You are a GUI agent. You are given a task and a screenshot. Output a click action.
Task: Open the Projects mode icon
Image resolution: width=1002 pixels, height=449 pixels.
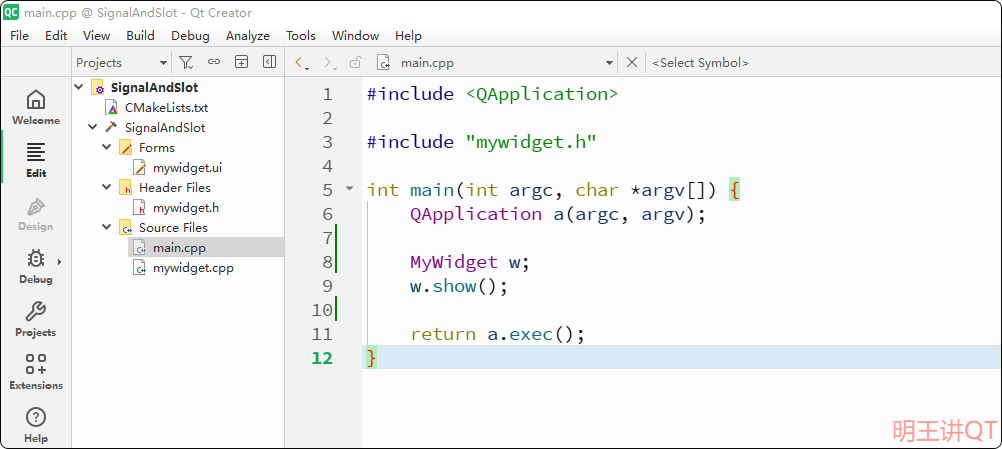pyautogui.click(x=36, y=319)
